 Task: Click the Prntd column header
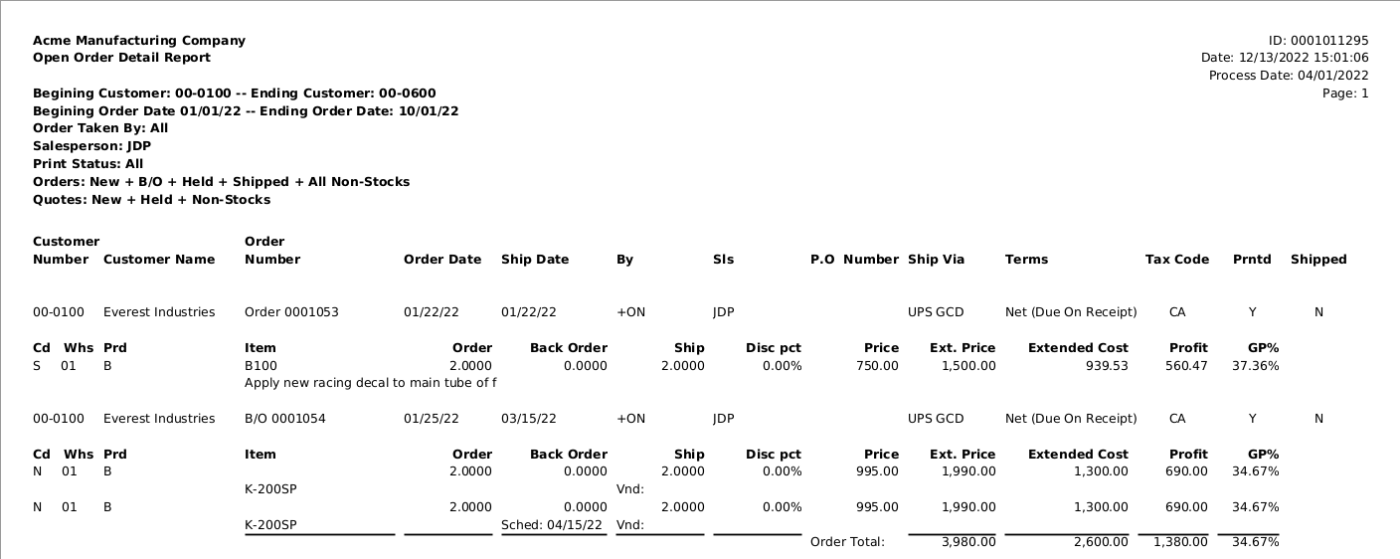pyautogui.click(x=1252, y=260)
